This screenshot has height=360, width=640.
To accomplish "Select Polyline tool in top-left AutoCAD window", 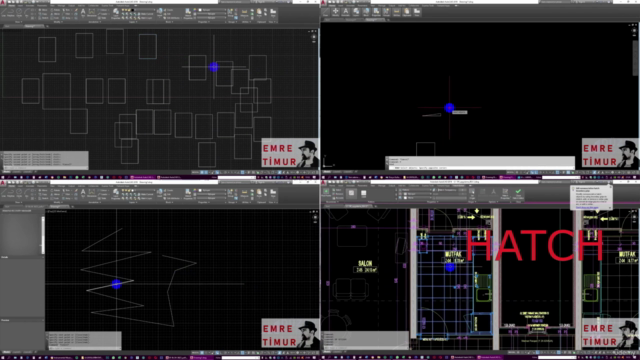I will pos(11,12).
